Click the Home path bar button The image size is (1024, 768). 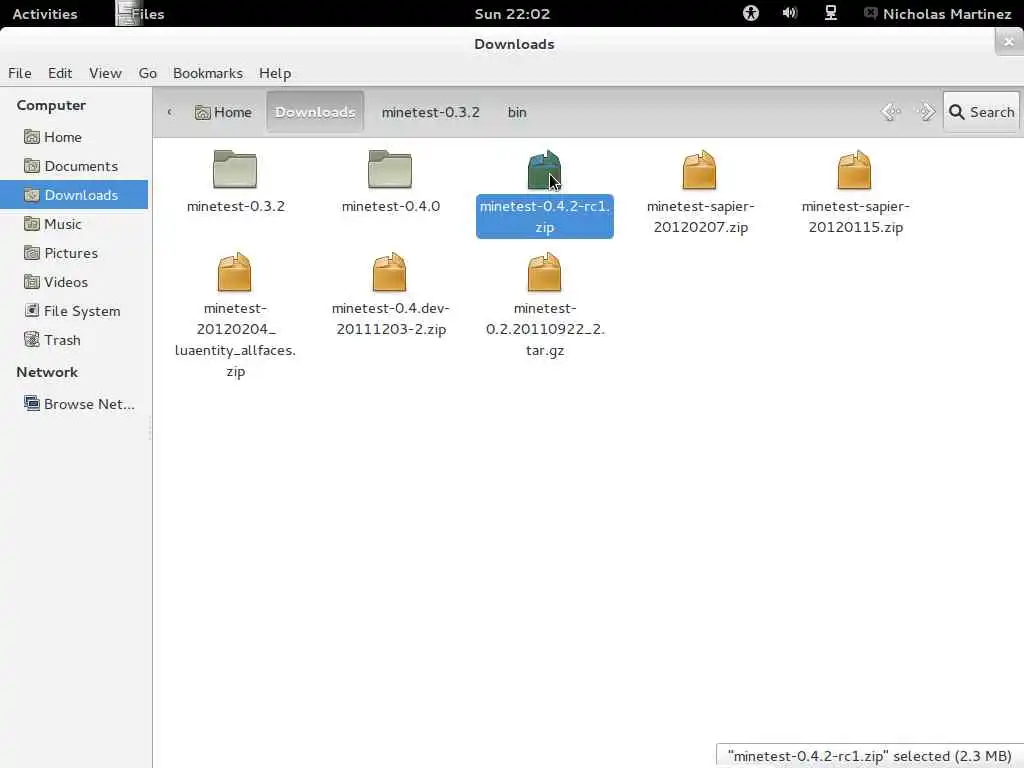(223, 112)
